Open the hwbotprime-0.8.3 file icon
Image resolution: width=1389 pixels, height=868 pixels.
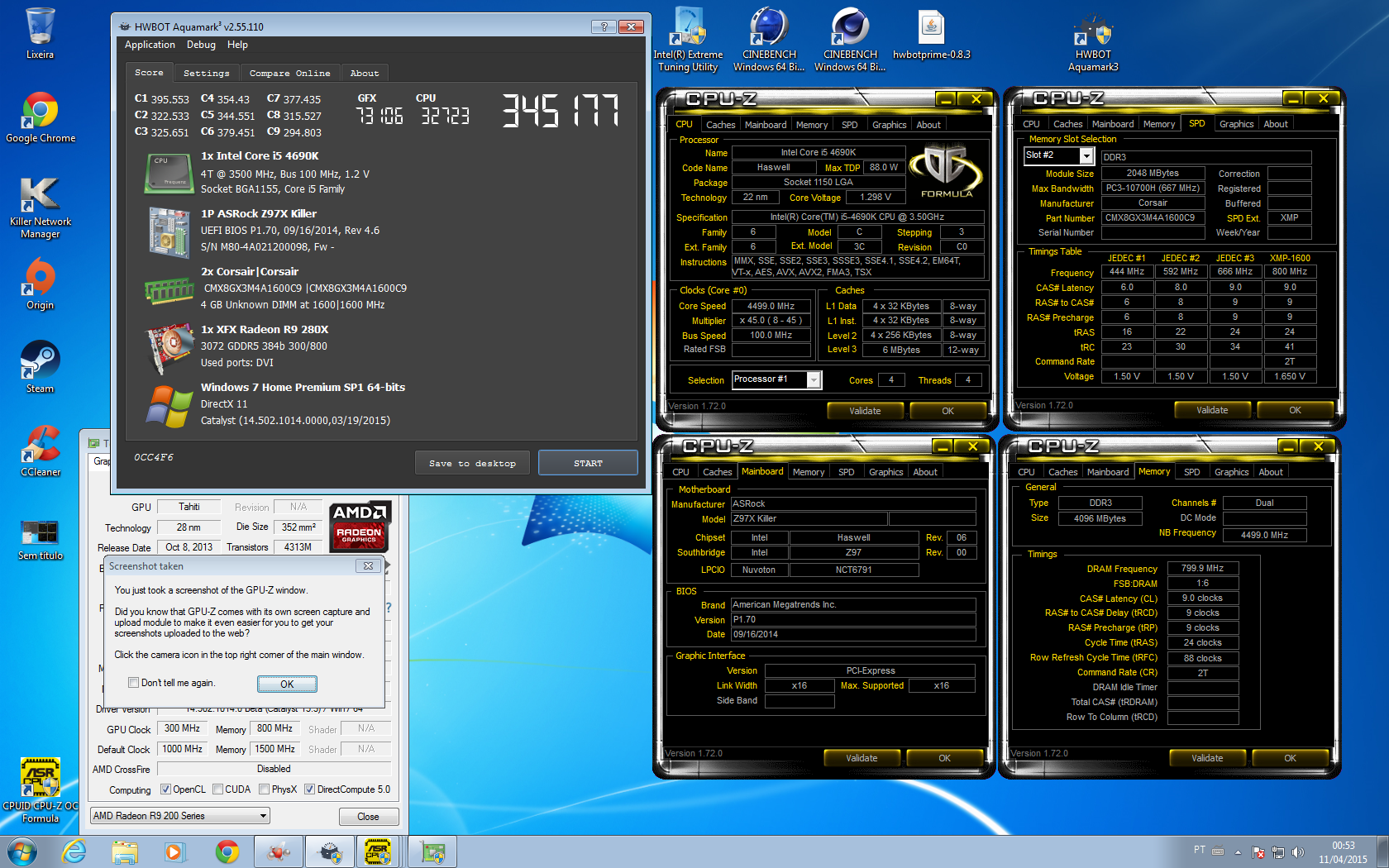tap(931, 35)
